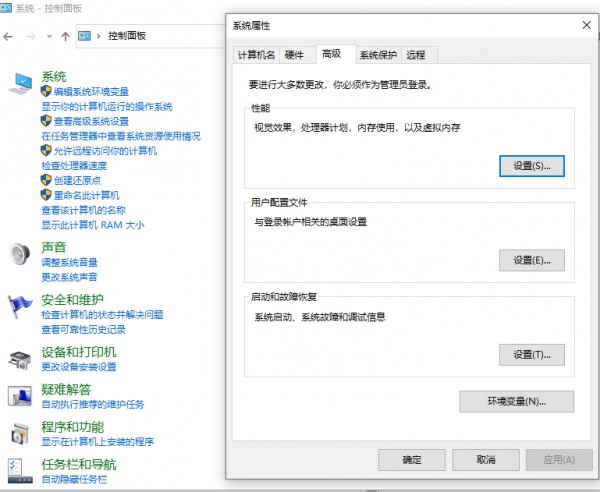This screenshot has height=492, width=600.
Task: Click the Programs and Features icon
Action: (x=20, y=433)
